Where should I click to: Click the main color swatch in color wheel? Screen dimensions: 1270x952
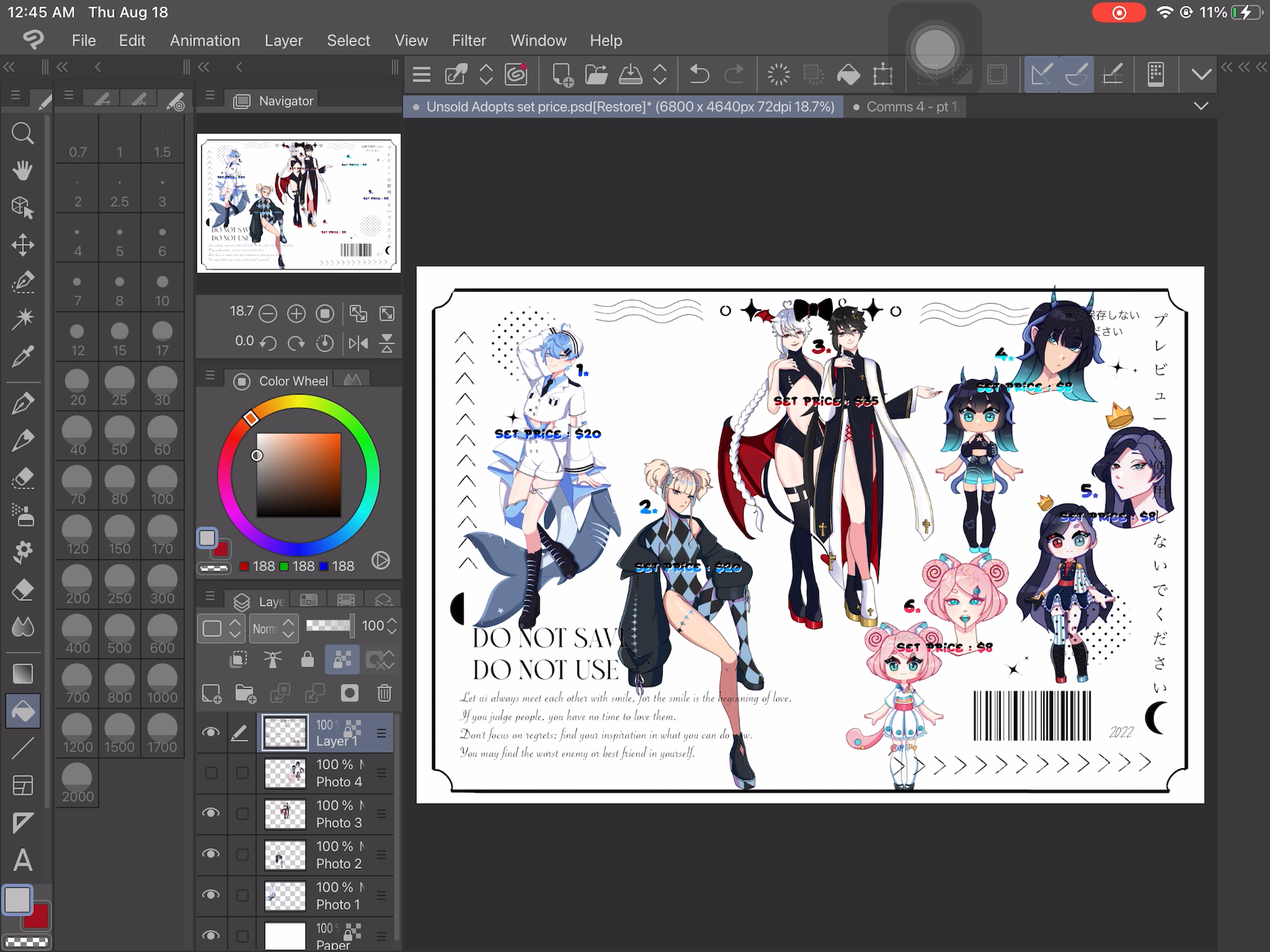click(x=207, y=537)
